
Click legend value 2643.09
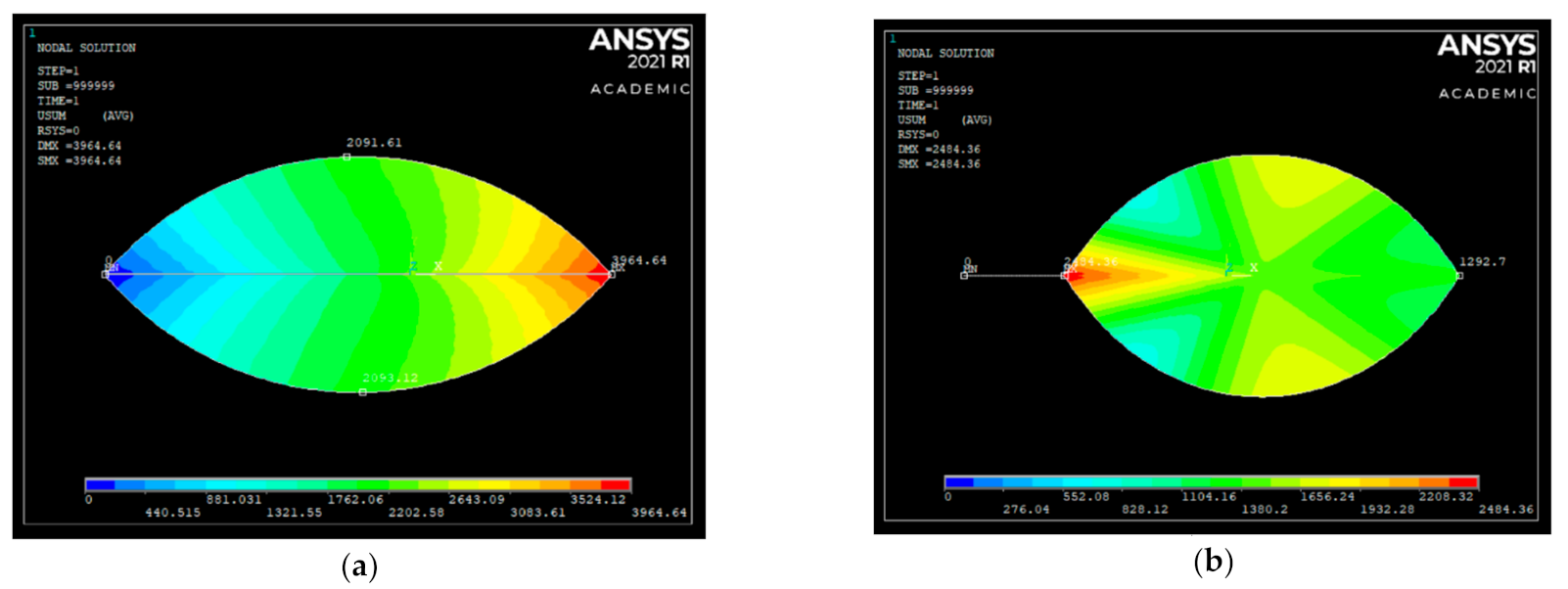[477, 499]
